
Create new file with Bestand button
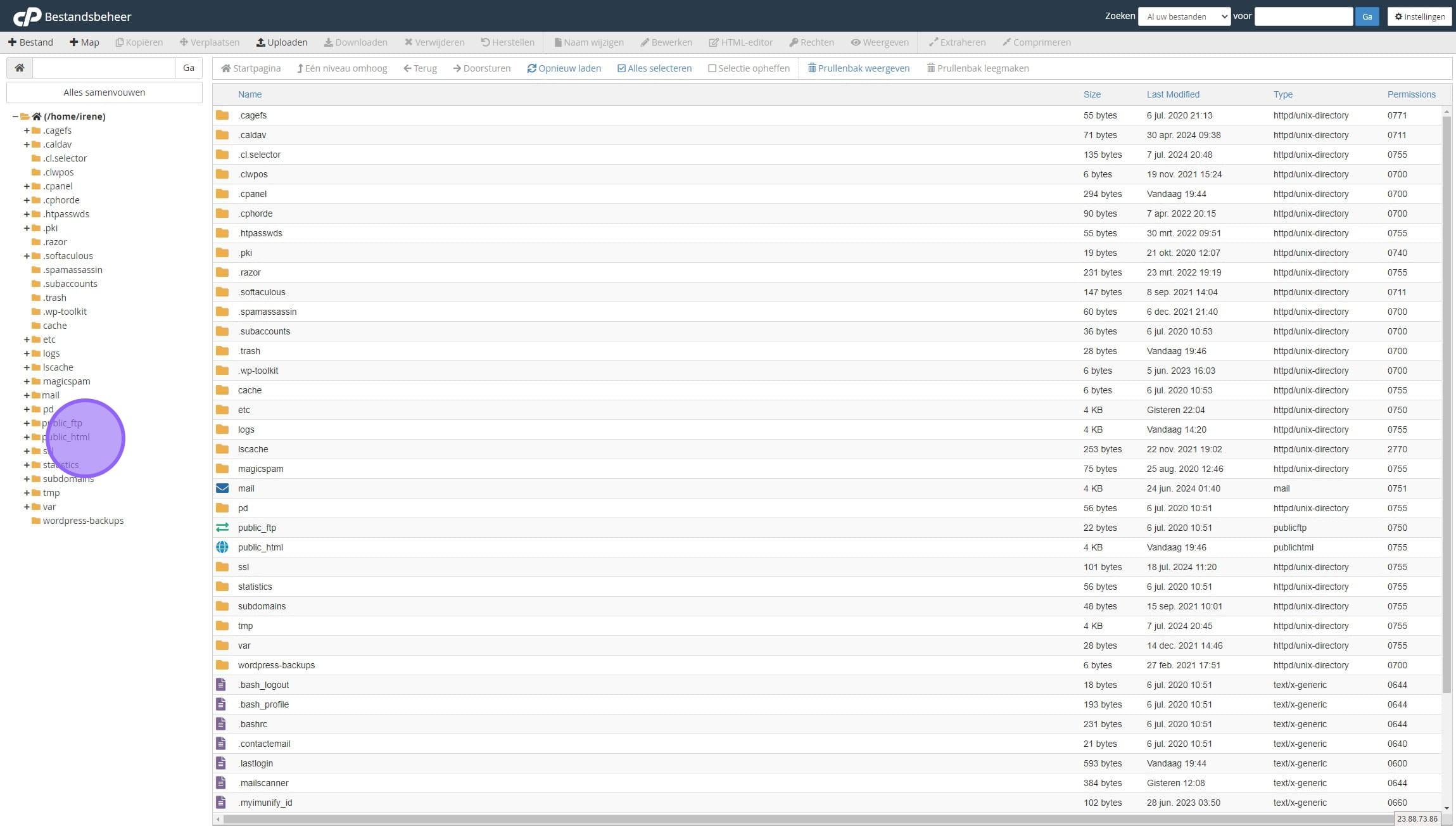(x=30, y=42)
